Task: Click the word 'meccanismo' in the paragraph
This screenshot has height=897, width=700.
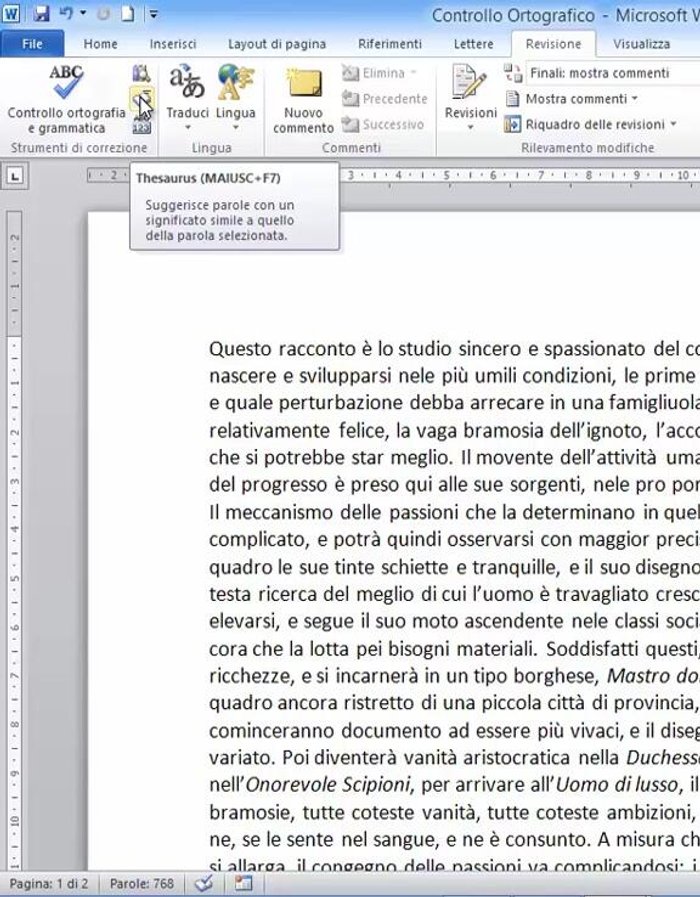Action: (x=279, y=512)
